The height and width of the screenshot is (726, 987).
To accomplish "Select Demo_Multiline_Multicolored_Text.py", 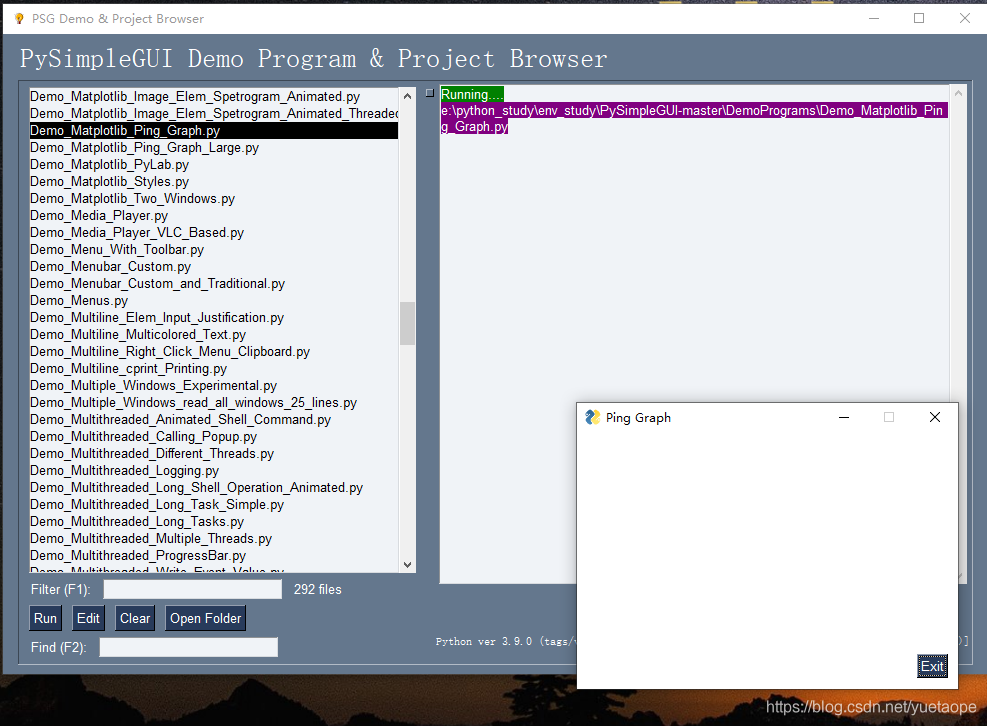I will coord(213,334).
